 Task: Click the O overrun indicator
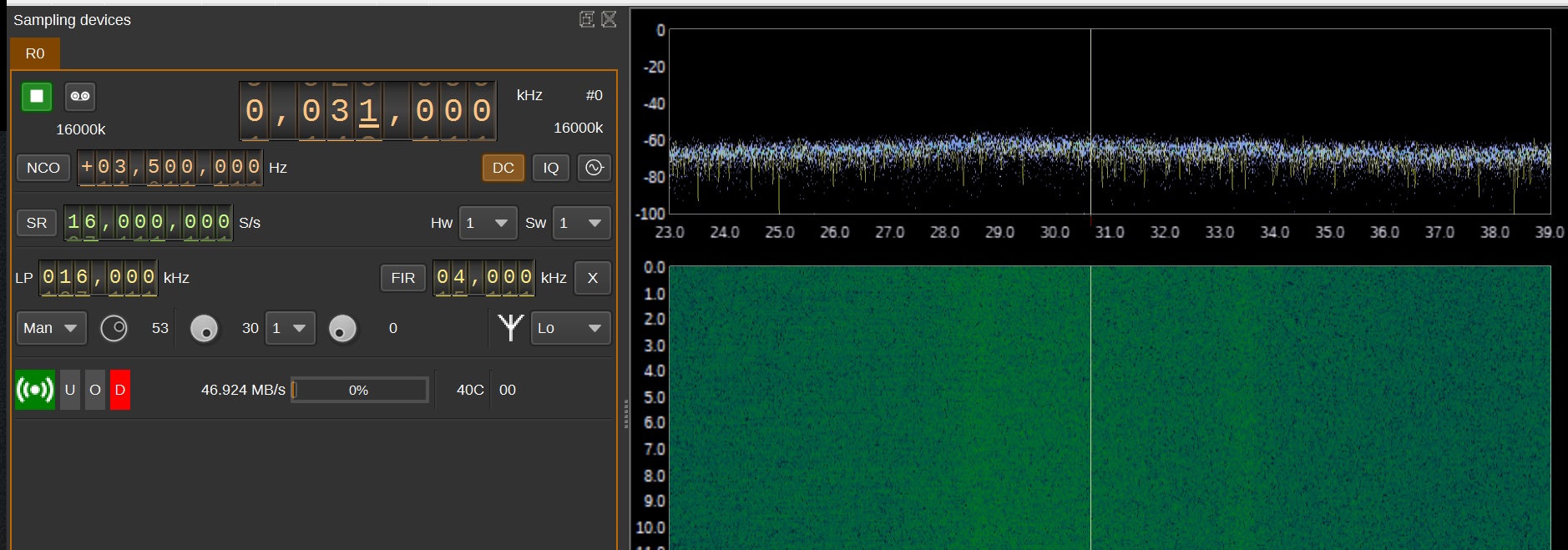95,390
